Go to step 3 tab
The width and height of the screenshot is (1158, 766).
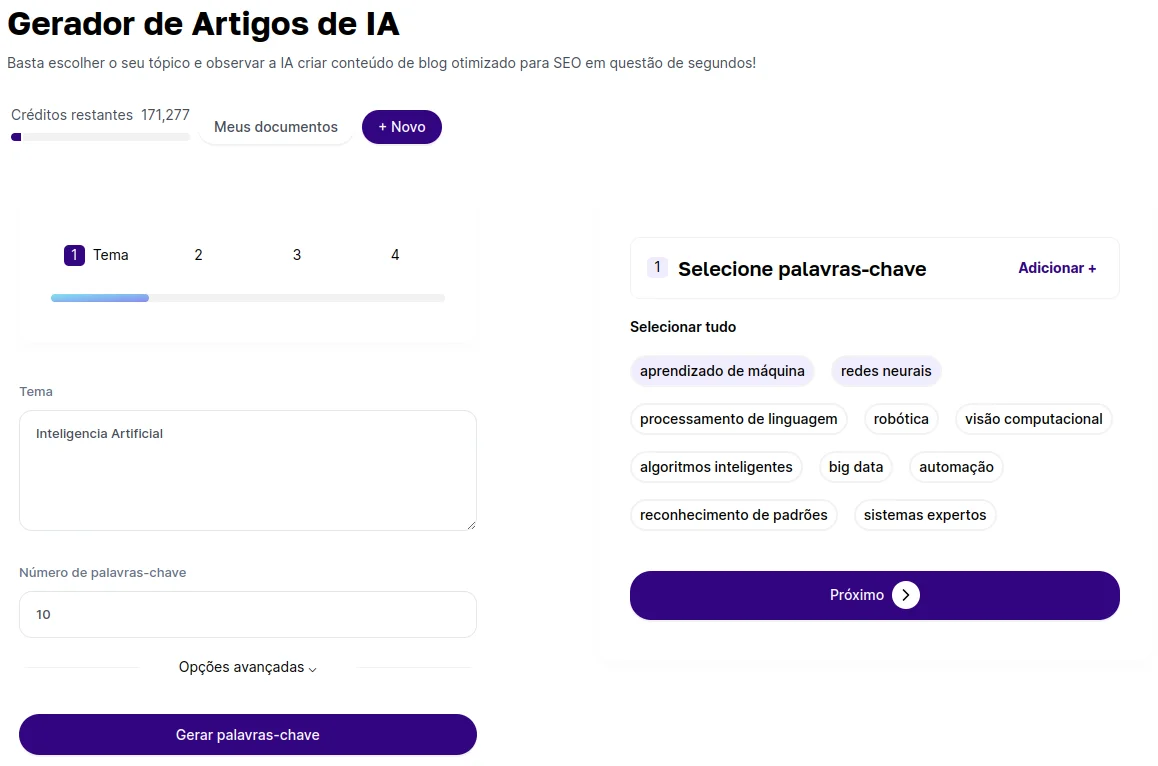click(x=297, y=255)
